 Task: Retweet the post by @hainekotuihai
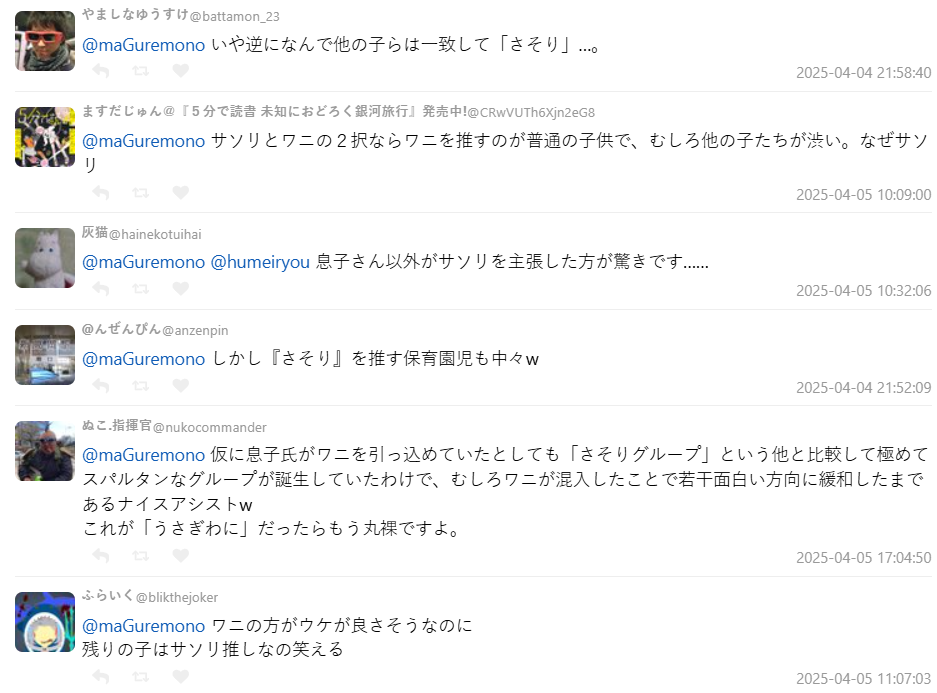[x=141, y=289]
